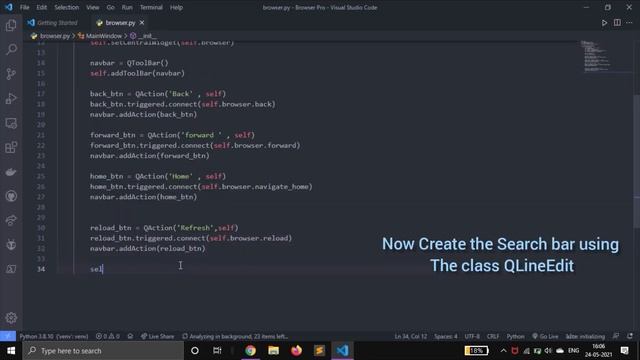Click the remote window indicator in status bar
This screenshot has width=640, height=360.
tap(8, 336)
